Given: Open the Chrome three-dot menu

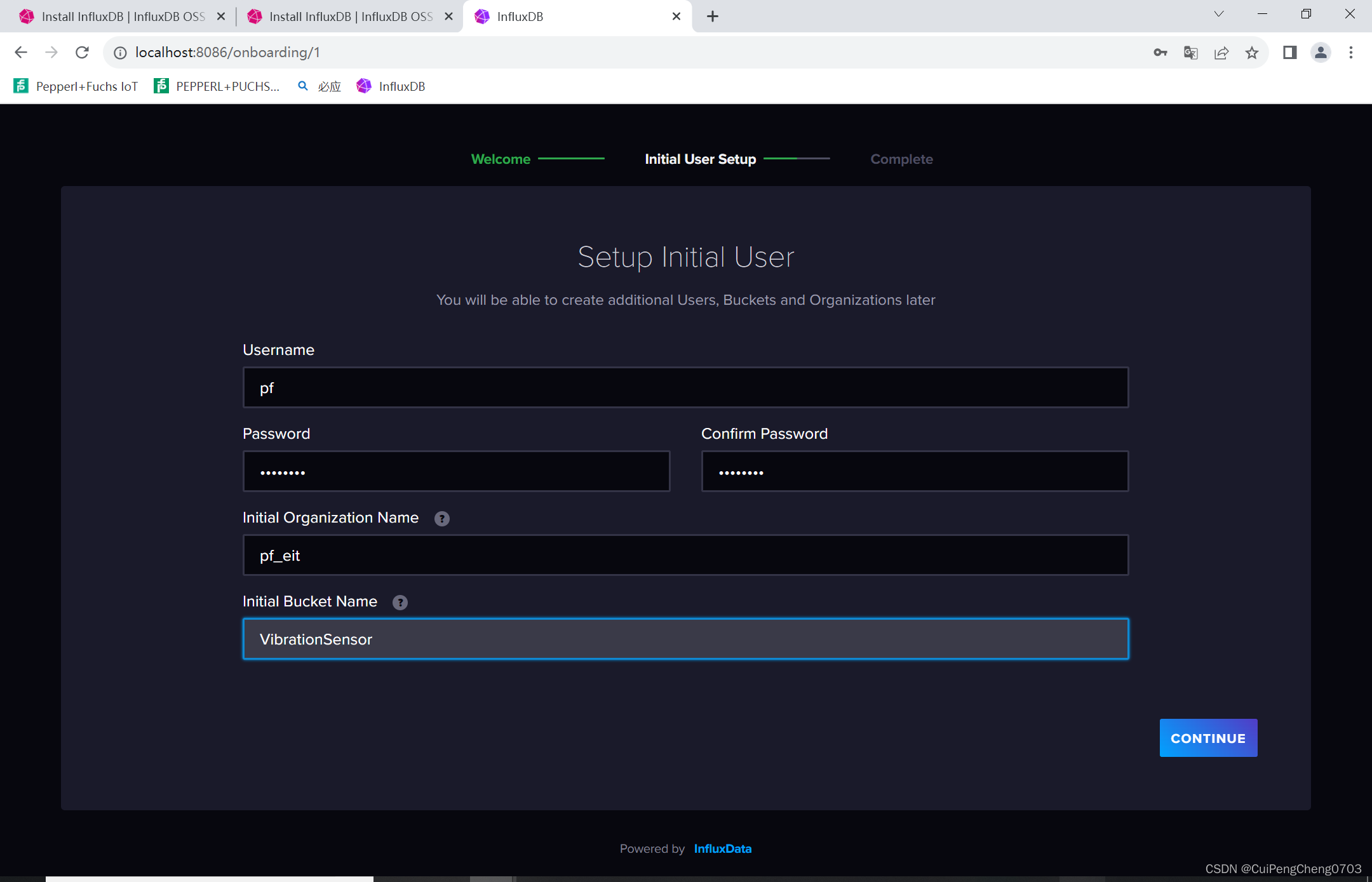Looking at the screenshot, I should [x=1351, y=53].
